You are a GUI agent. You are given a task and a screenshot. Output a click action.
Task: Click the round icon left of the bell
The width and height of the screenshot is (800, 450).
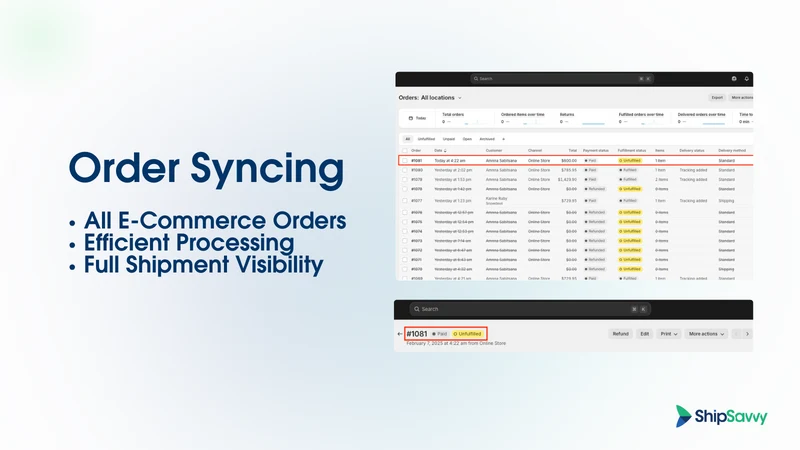click(x=734, y=79)
